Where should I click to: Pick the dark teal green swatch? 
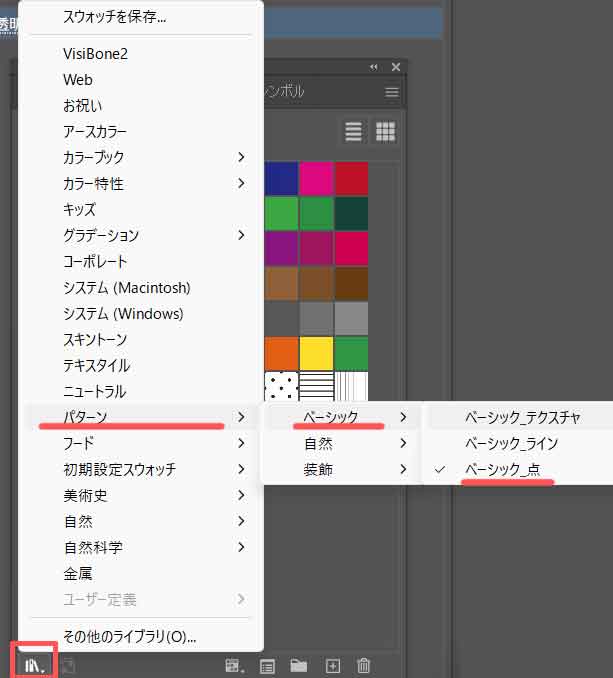351,214
